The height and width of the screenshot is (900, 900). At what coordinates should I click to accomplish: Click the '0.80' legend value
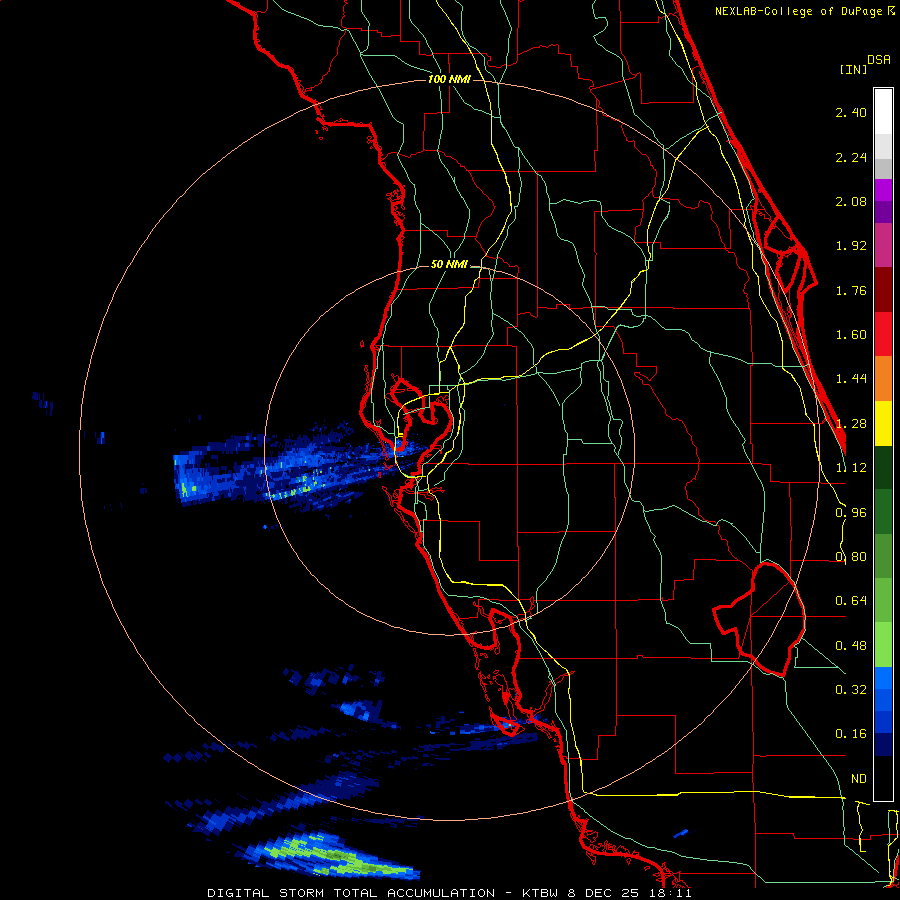[x=851, y=557]
